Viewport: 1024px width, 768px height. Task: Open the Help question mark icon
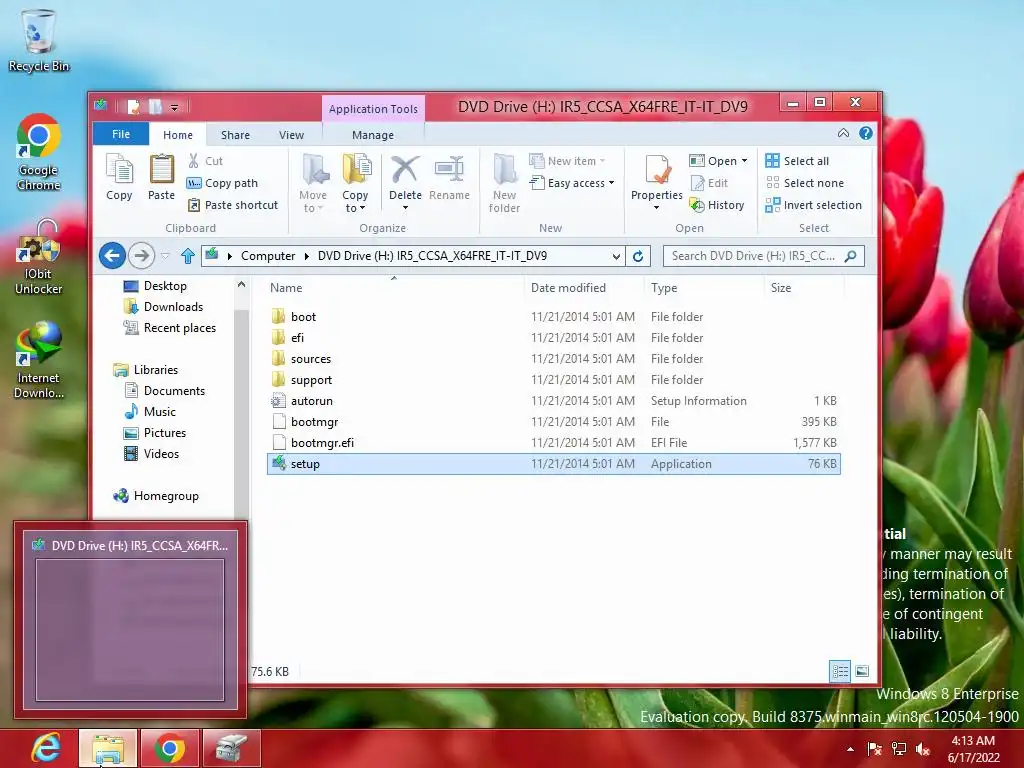point(866,133)
